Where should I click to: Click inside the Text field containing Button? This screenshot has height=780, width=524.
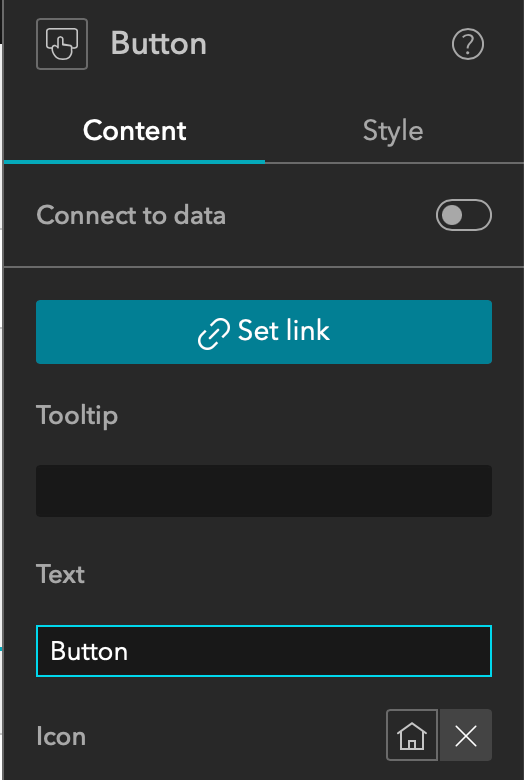[x=264, y=651]
